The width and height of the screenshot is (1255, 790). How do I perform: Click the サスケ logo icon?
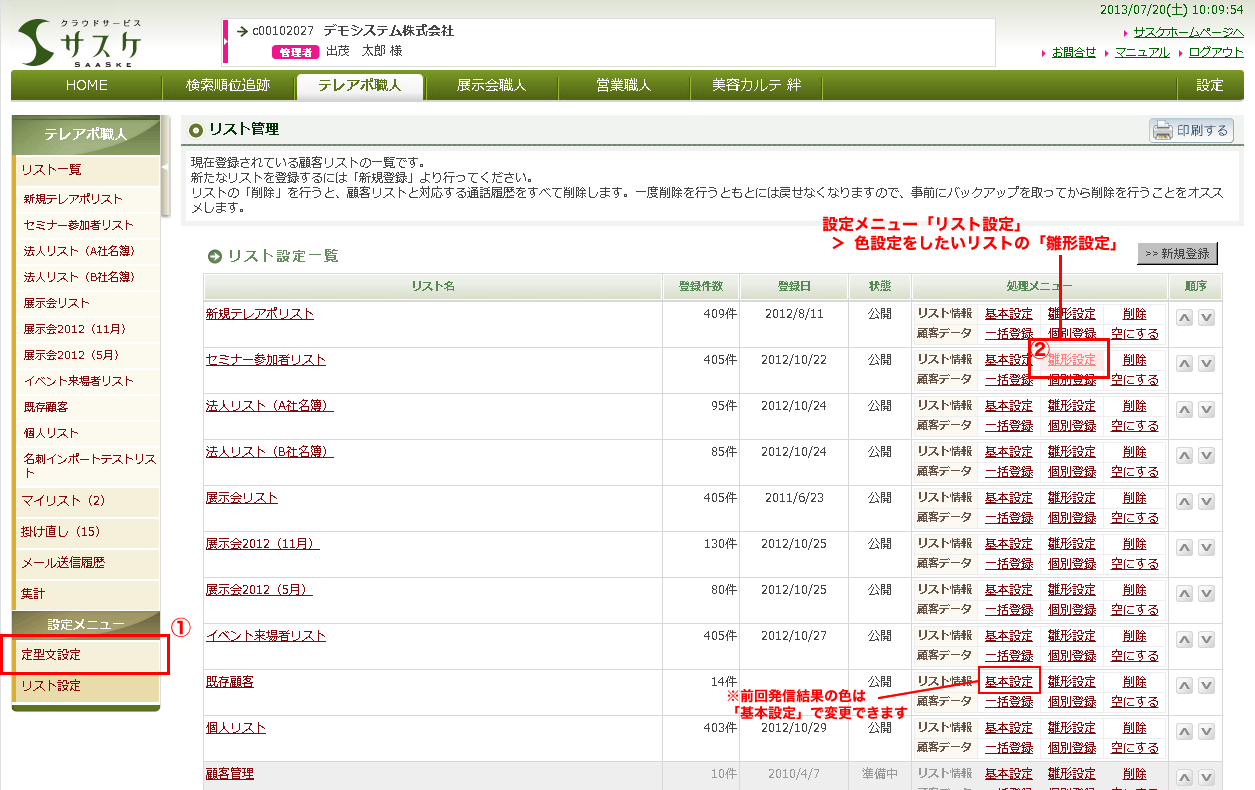[80, 42]
